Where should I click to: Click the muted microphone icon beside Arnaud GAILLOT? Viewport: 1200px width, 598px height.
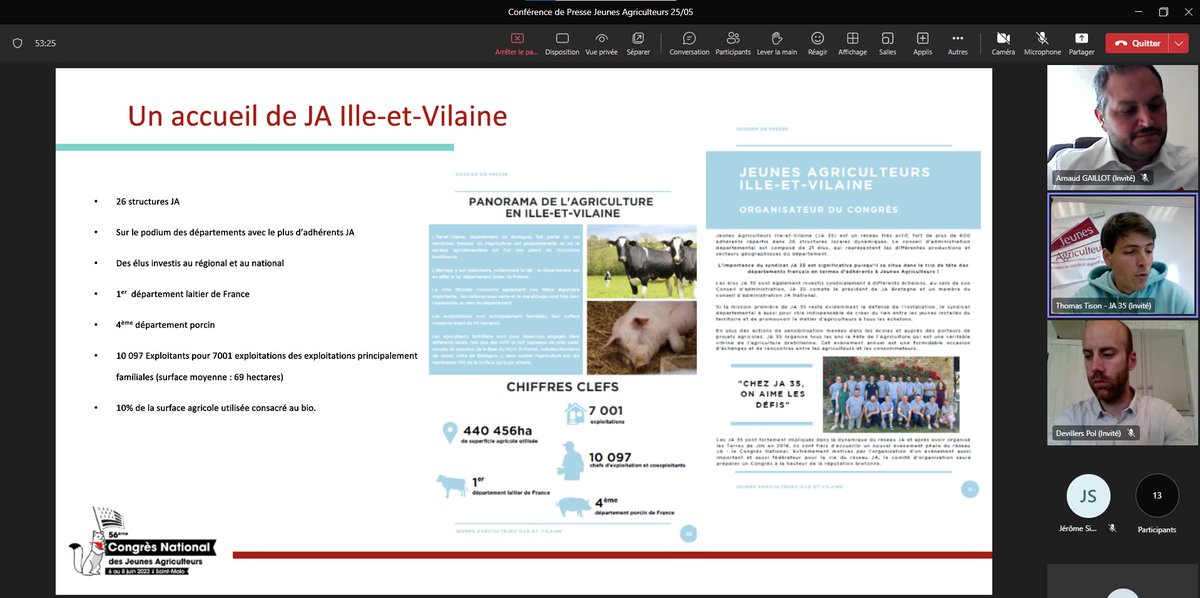coord(1145,177)
